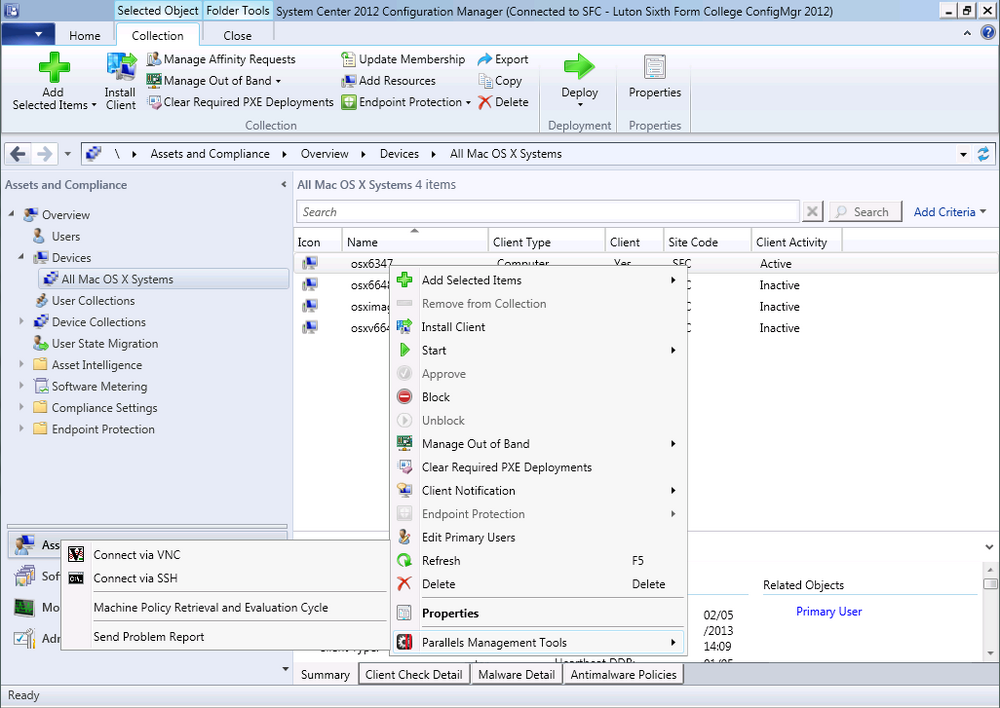1000x708 pixels.
Task: Click the refresh icon in address bar
Action: coord(983,154)
